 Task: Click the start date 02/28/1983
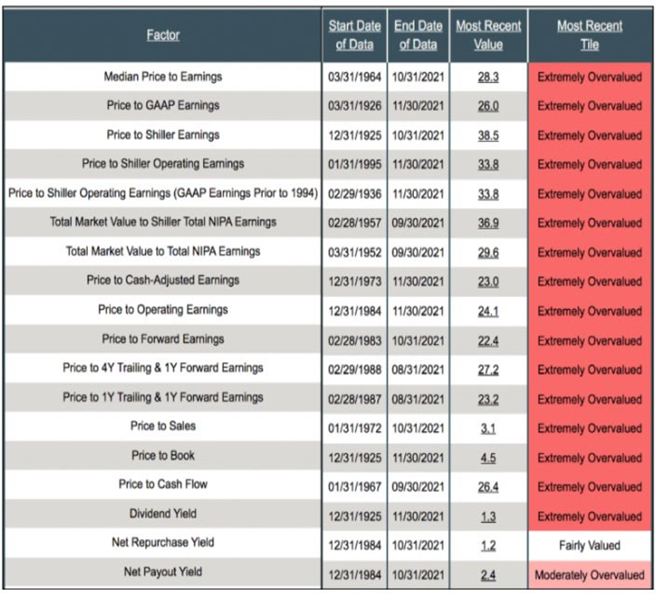tap(354, 341)
